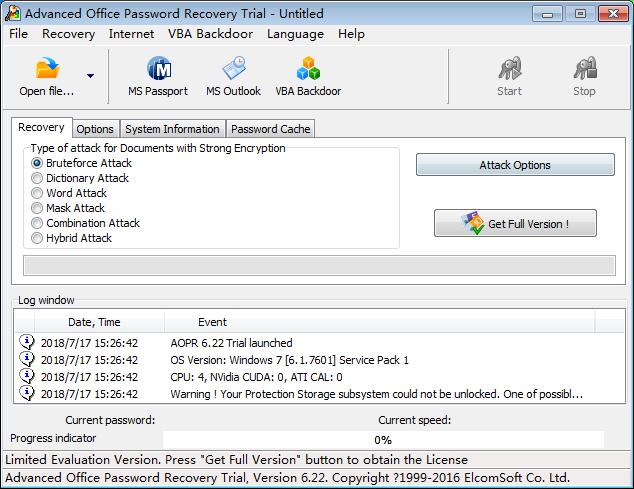The image size is (634, 489).
Task: Click the Limited Evaluation Version status text
Action: (x=236, y=460)
